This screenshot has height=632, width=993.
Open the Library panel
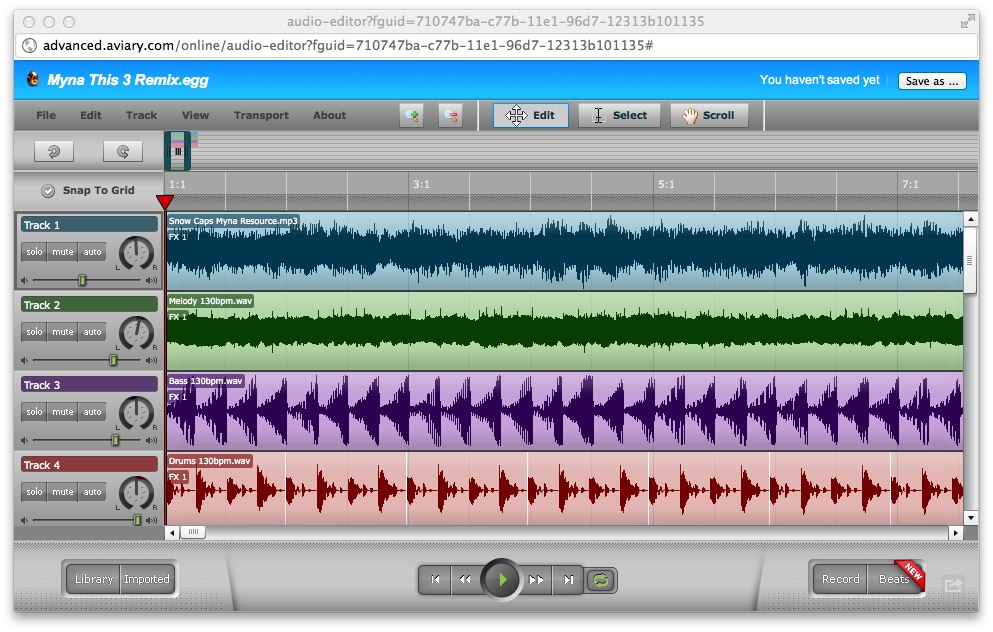(x=94, y=579)
